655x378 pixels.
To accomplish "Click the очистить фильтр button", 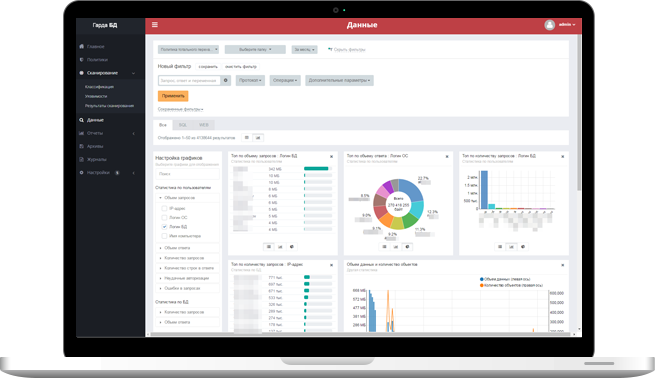I will (x=241, y=66).
